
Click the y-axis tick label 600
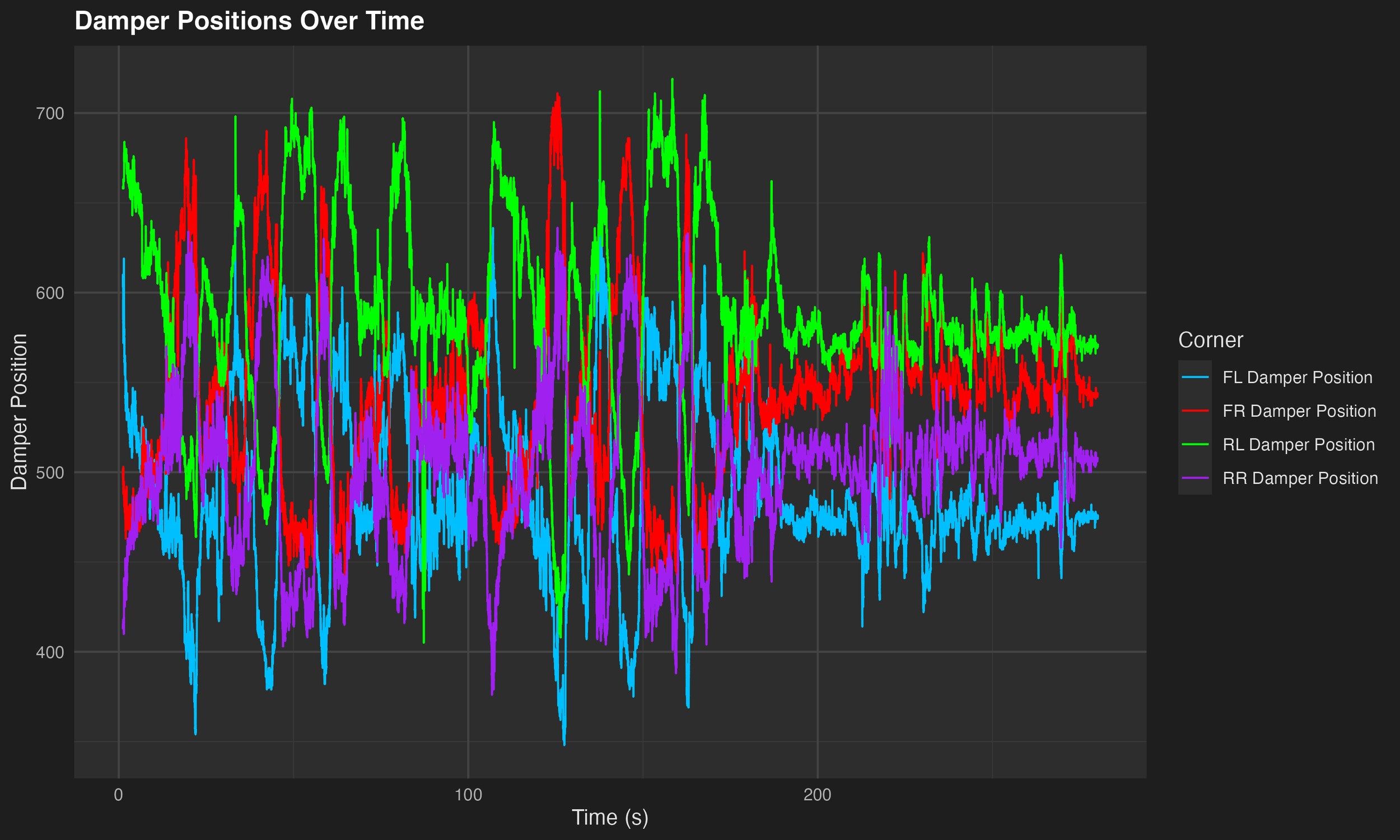click(x=50, y=293)
